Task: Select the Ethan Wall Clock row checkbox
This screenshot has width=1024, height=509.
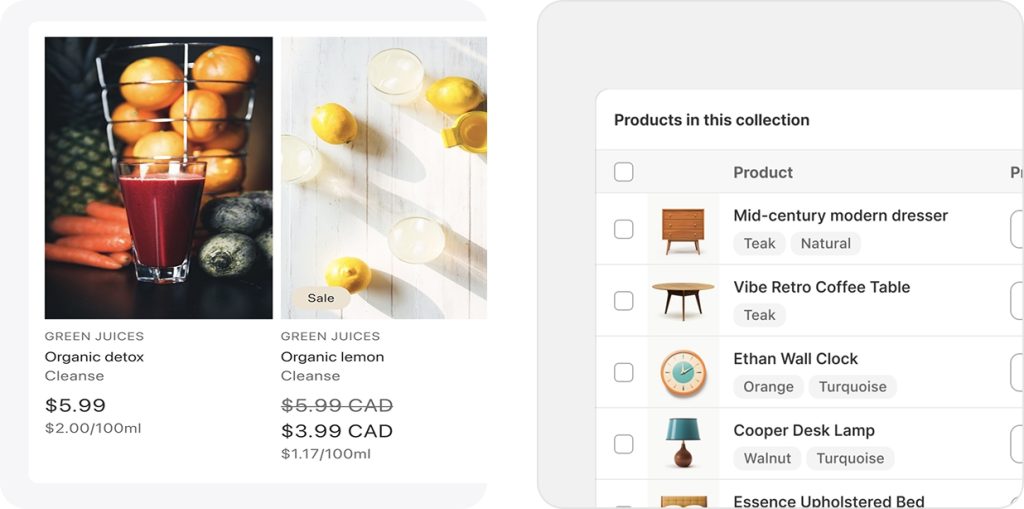Action: point(624,372)
